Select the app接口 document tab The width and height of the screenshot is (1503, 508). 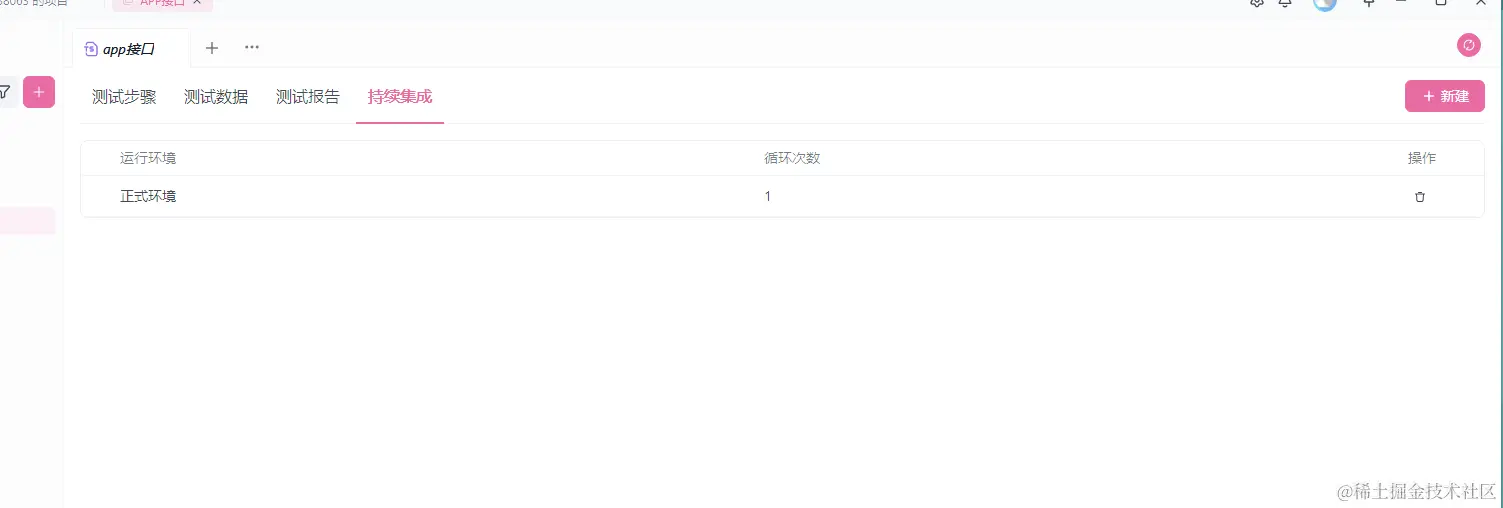point(130,48)
